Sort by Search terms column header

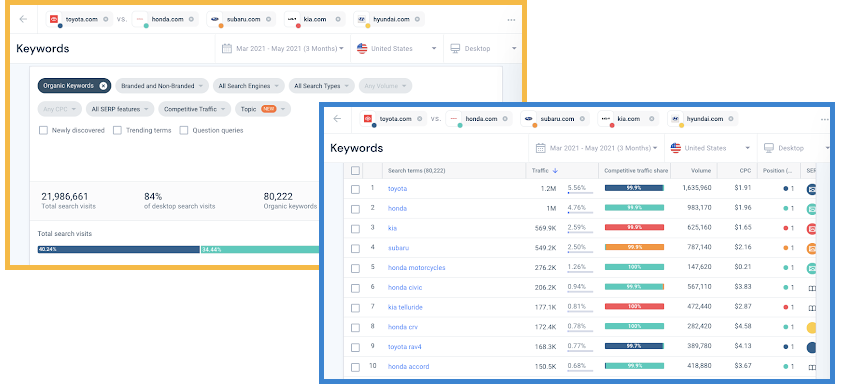click(416, 170)
